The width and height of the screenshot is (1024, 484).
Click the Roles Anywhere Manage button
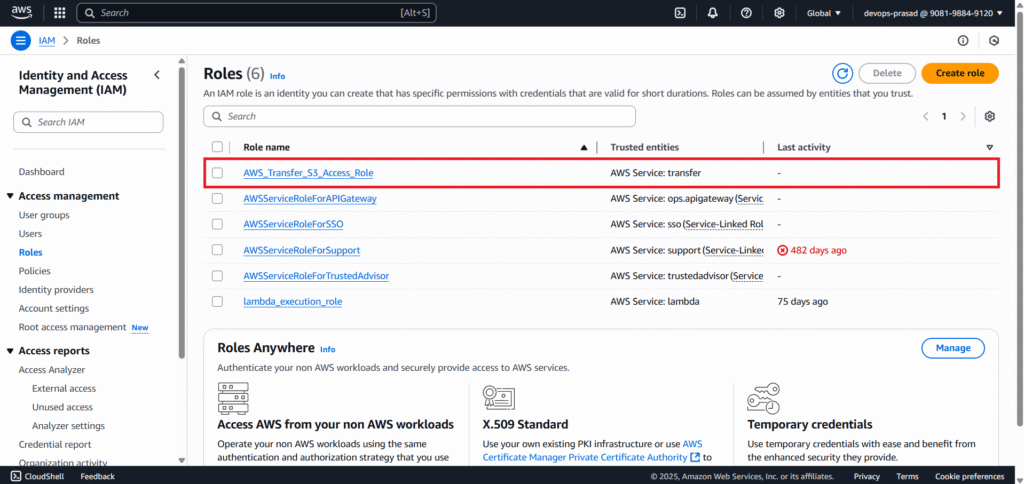pyautogui.click(x=953, y=348)
